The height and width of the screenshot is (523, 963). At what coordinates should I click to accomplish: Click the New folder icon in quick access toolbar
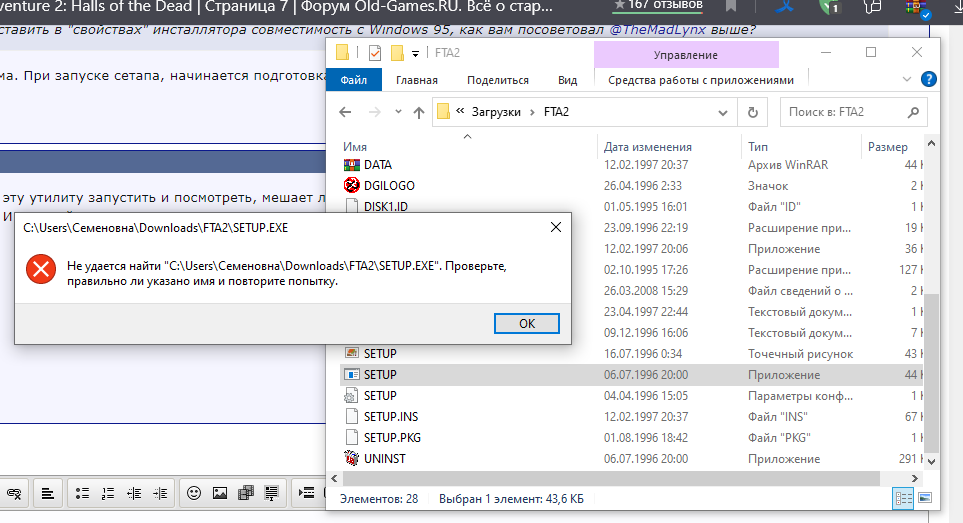(397, 53)
